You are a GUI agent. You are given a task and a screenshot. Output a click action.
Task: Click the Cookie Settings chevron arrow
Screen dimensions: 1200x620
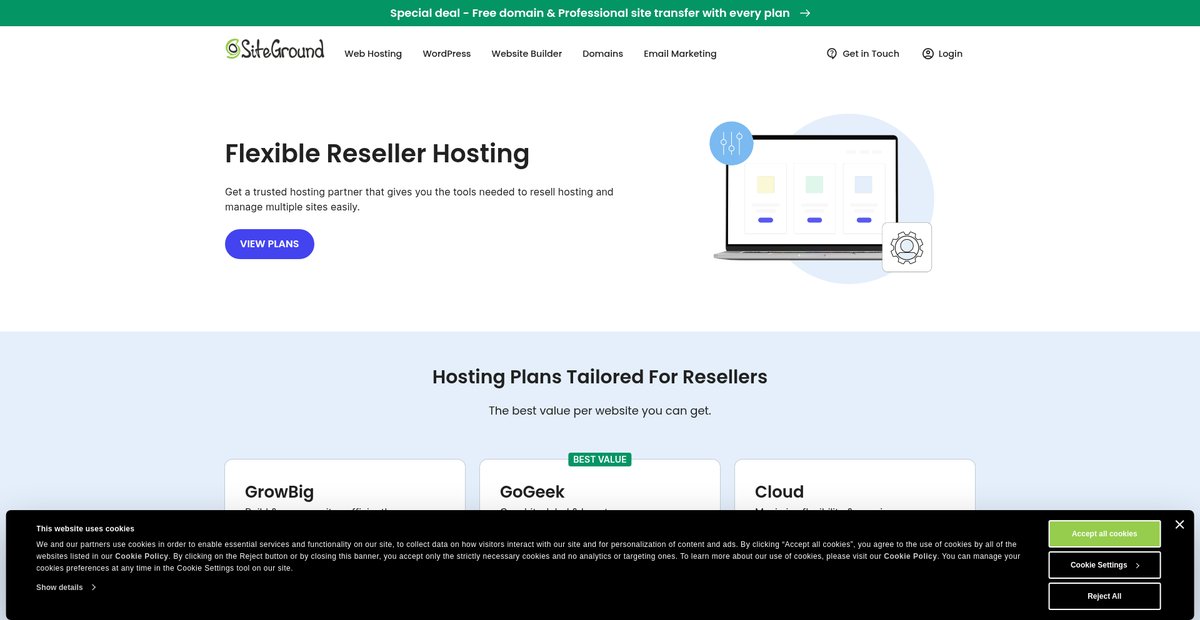1138,566
